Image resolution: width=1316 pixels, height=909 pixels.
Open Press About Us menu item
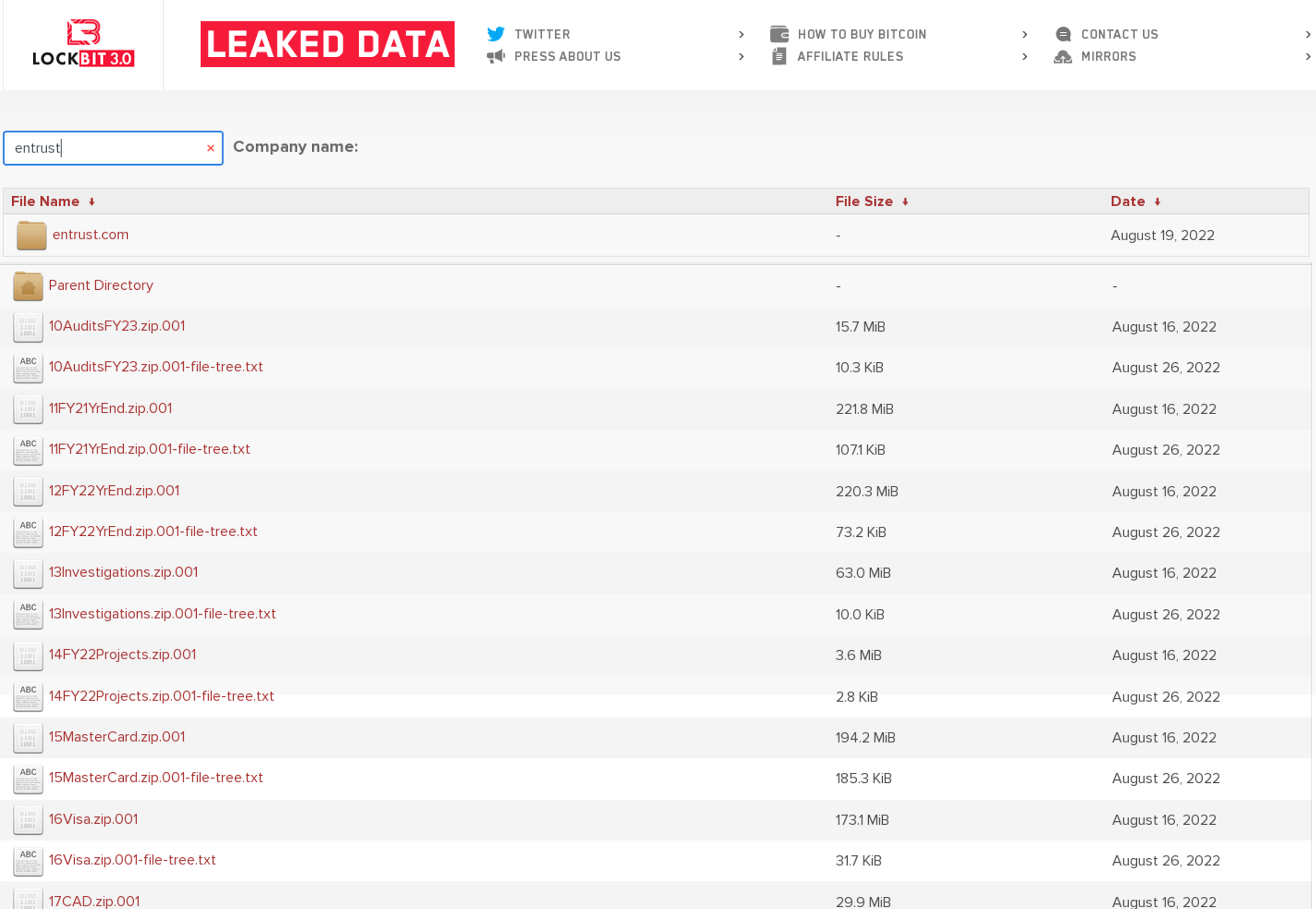[x=567, y=56]
